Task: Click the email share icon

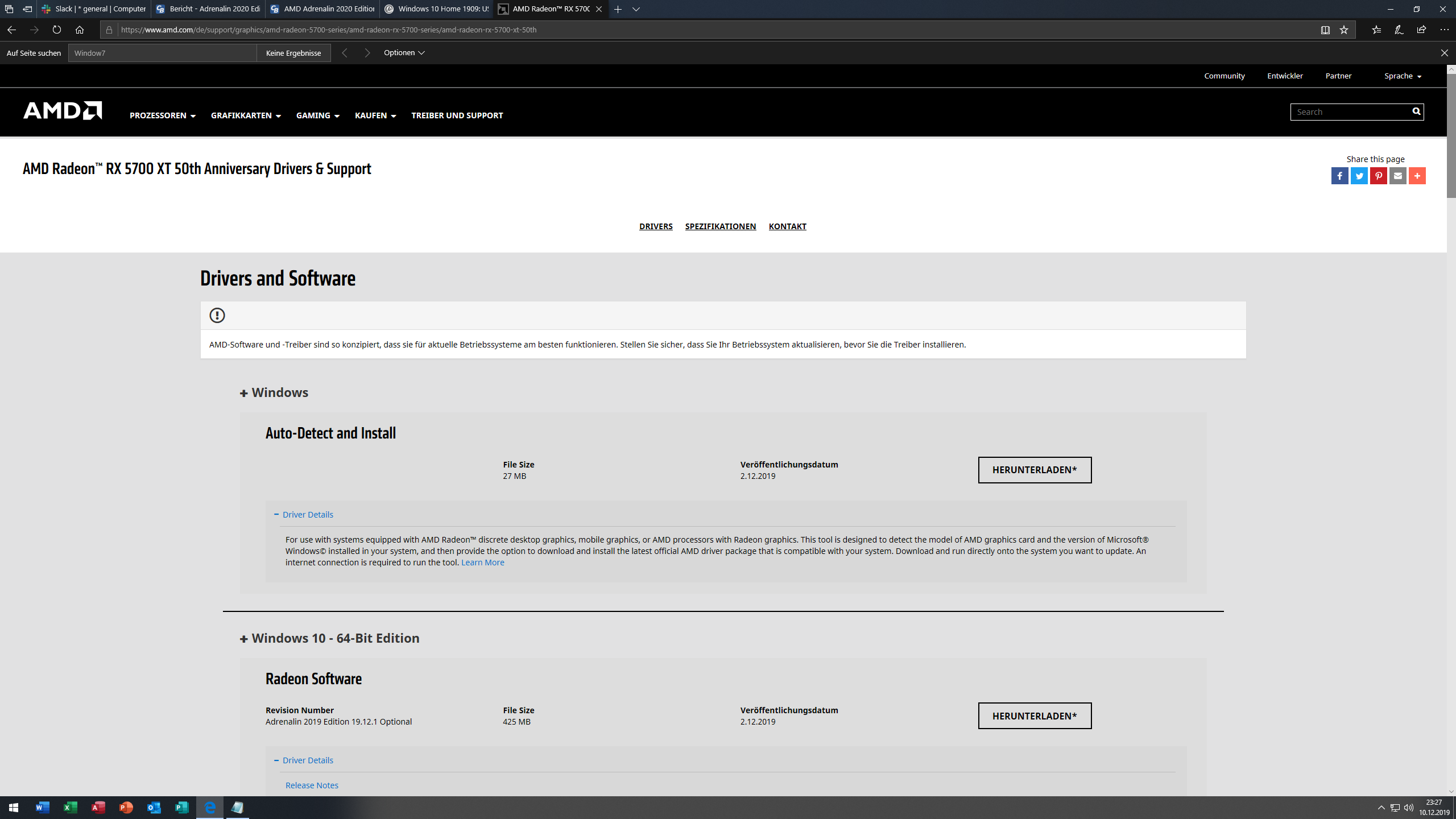Action: point(1397,176)
